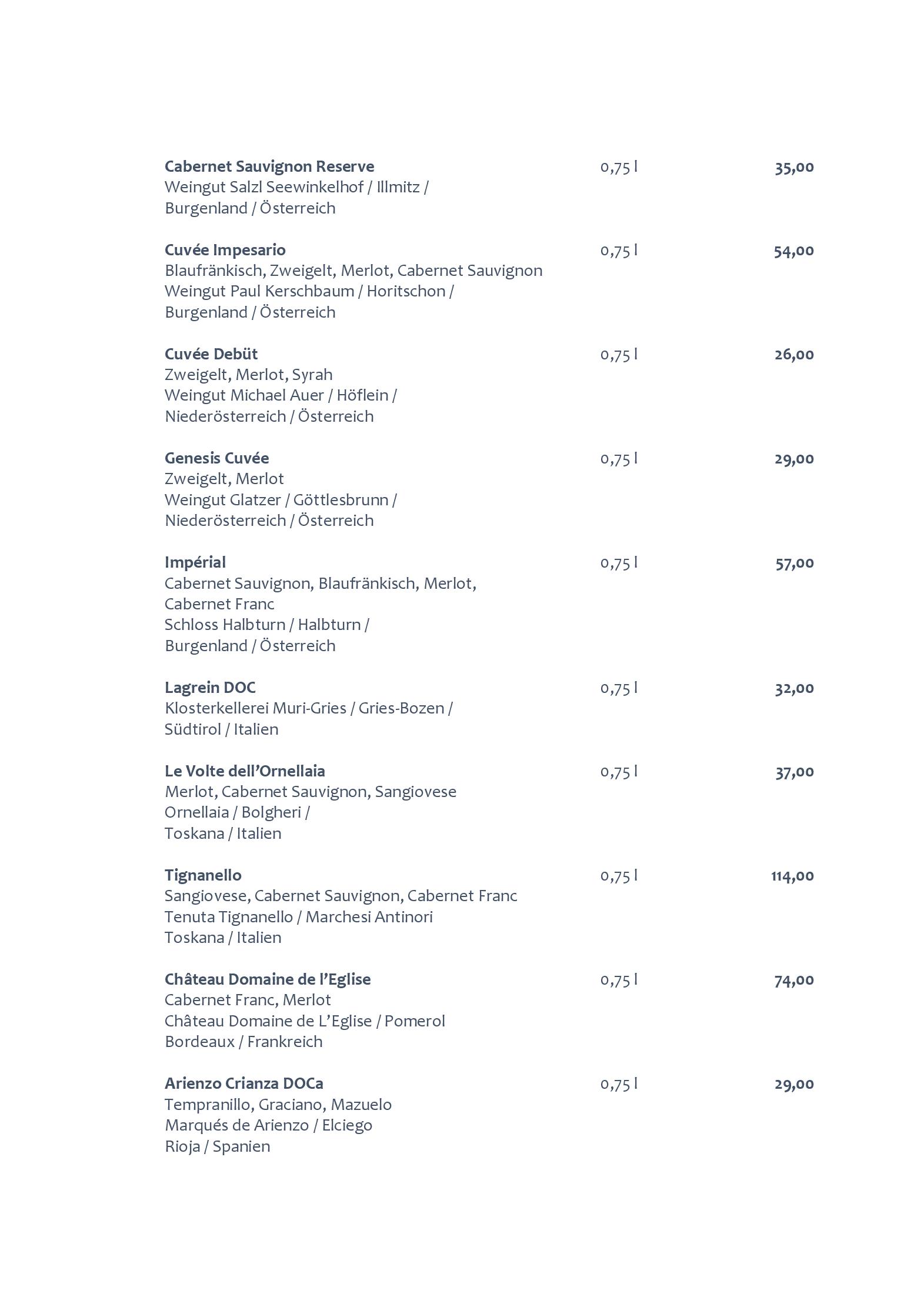Screen dimensions: 924x1307
Task: Select the Lagrein DOC entry title
Action: click(x=210, y=688)
